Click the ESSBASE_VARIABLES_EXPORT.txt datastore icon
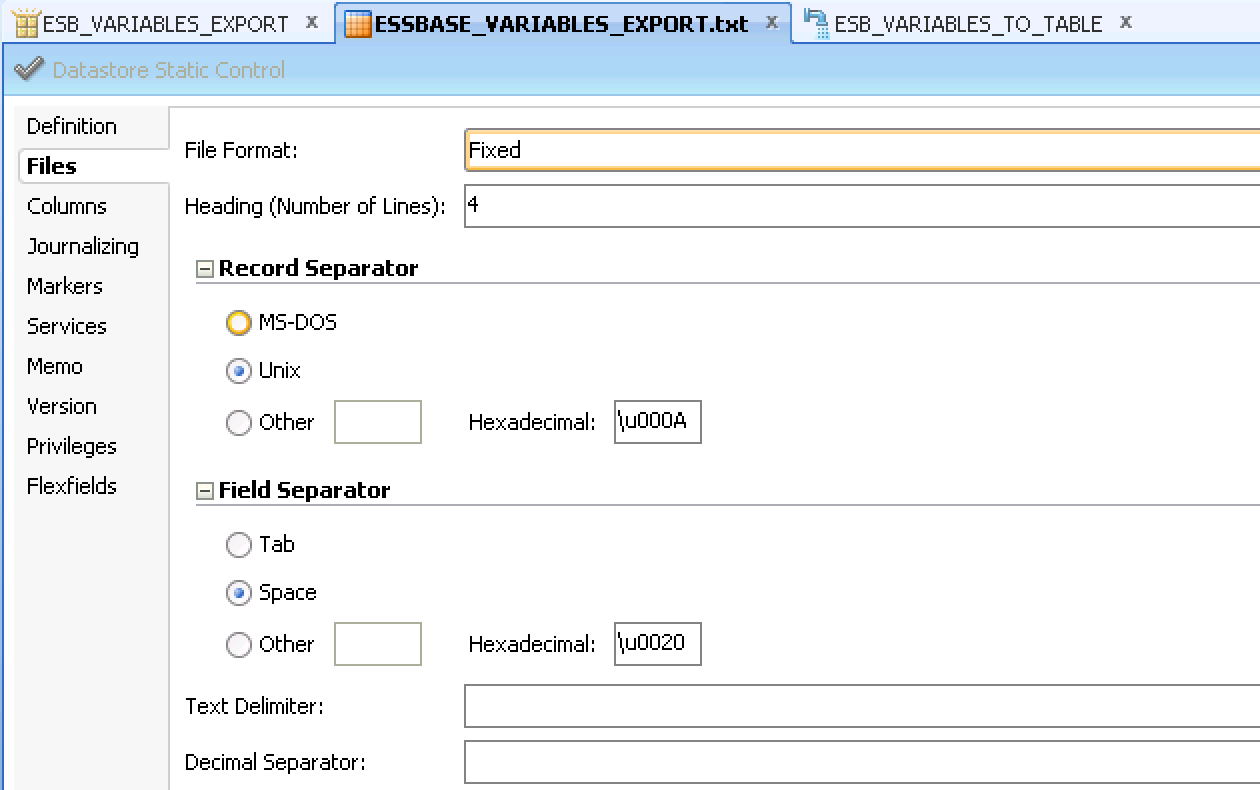 (x=357, y=24)
